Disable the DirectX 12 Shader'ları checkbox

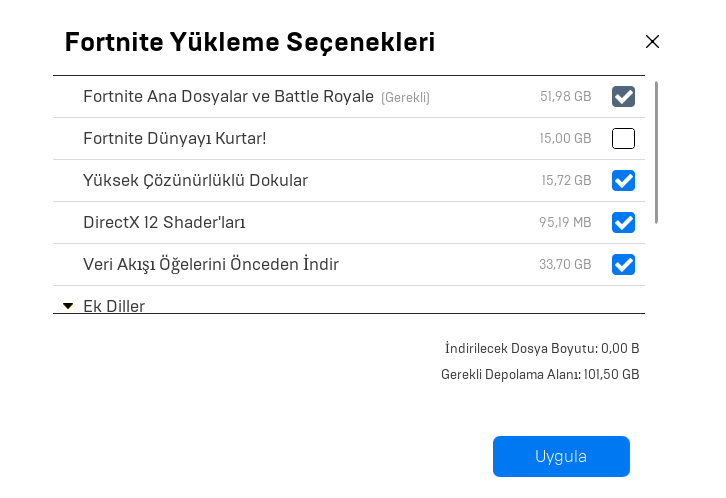point(624,222)
